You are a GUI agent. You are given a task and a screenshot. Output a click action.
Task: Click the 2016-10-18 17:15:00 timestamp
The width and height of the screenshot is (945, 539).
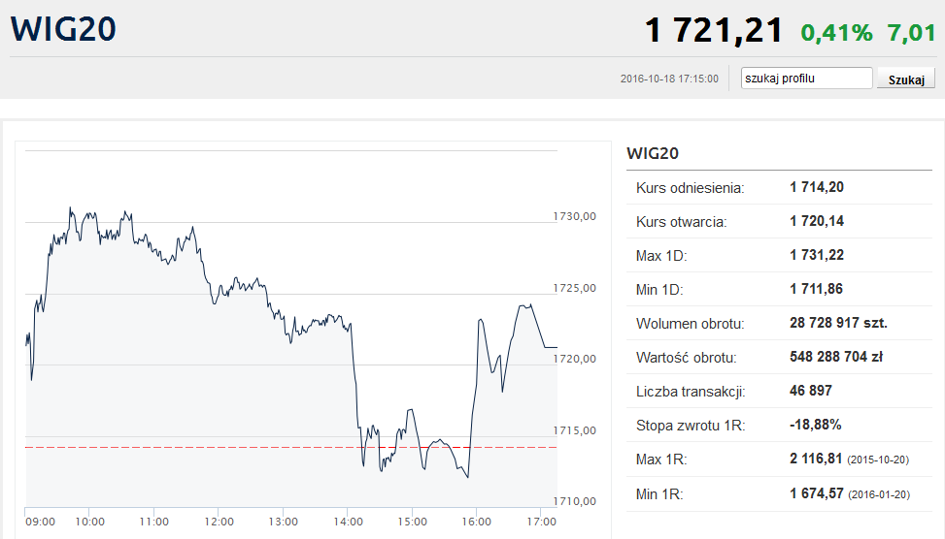point(669,79)
